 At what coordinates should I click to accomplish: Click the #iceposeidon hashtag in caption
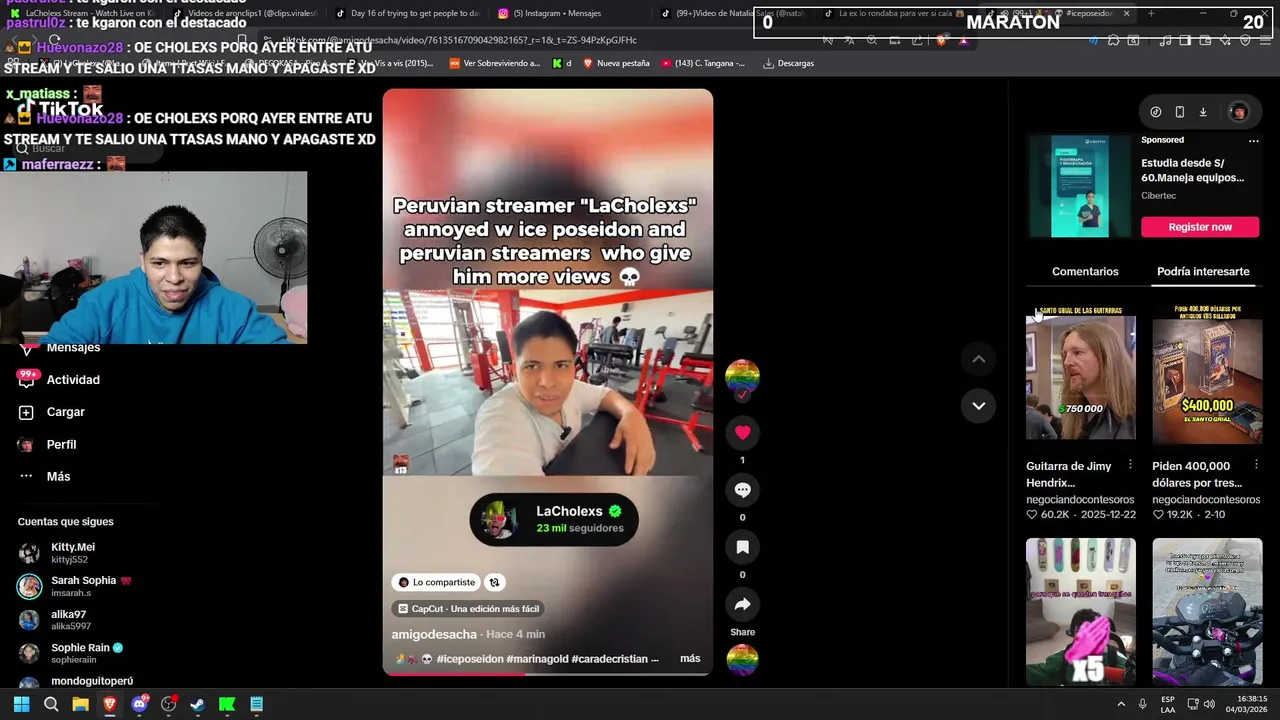[469, 659]
